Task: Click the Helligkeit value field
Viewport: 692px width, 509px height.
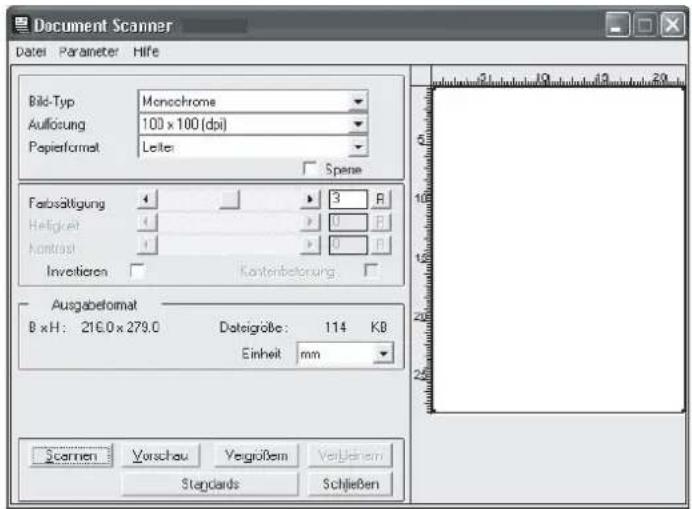Action: 348,222
